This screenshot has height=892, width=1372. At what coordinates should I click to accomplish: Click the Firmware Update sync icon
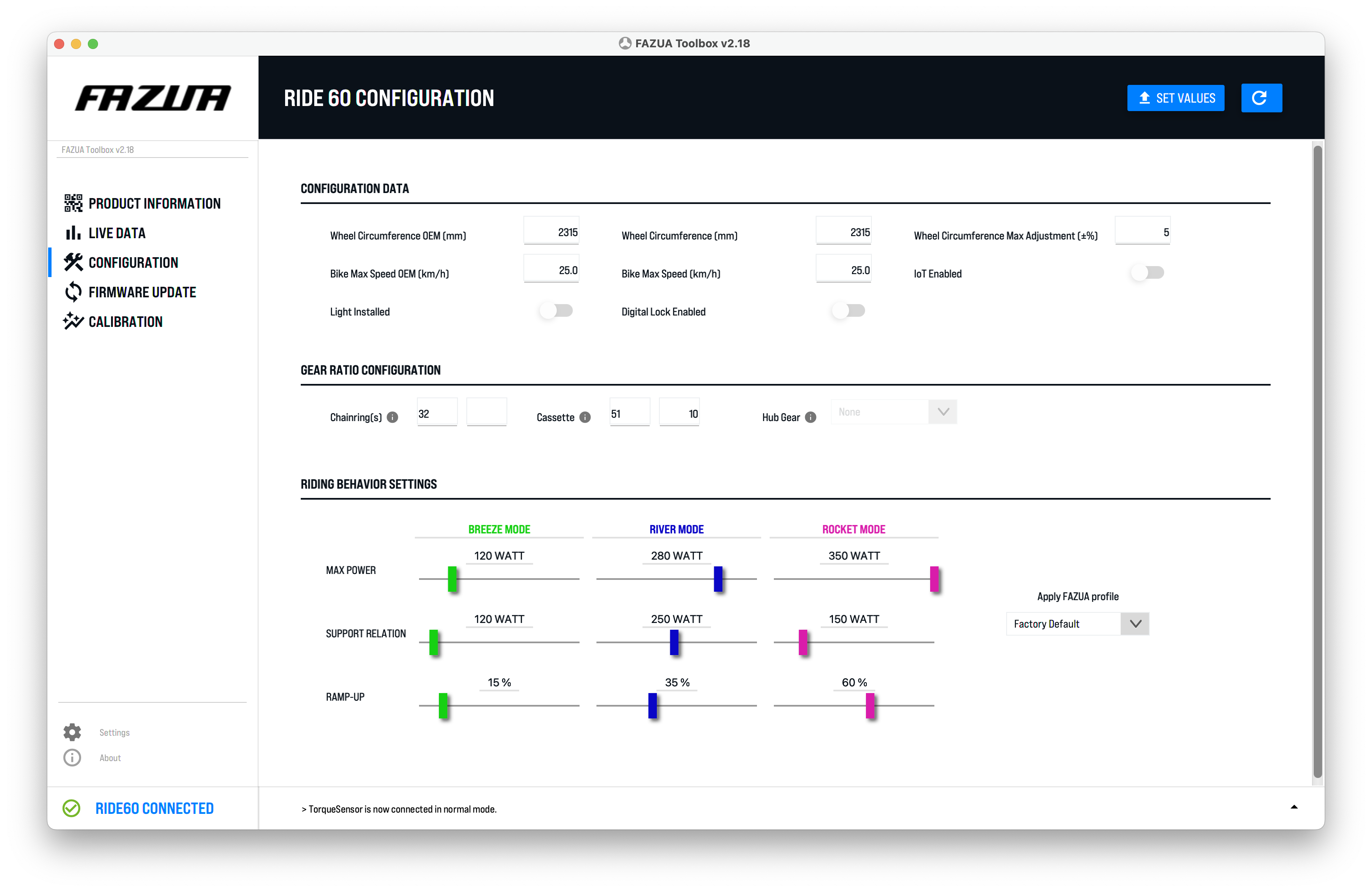(73, 292)
